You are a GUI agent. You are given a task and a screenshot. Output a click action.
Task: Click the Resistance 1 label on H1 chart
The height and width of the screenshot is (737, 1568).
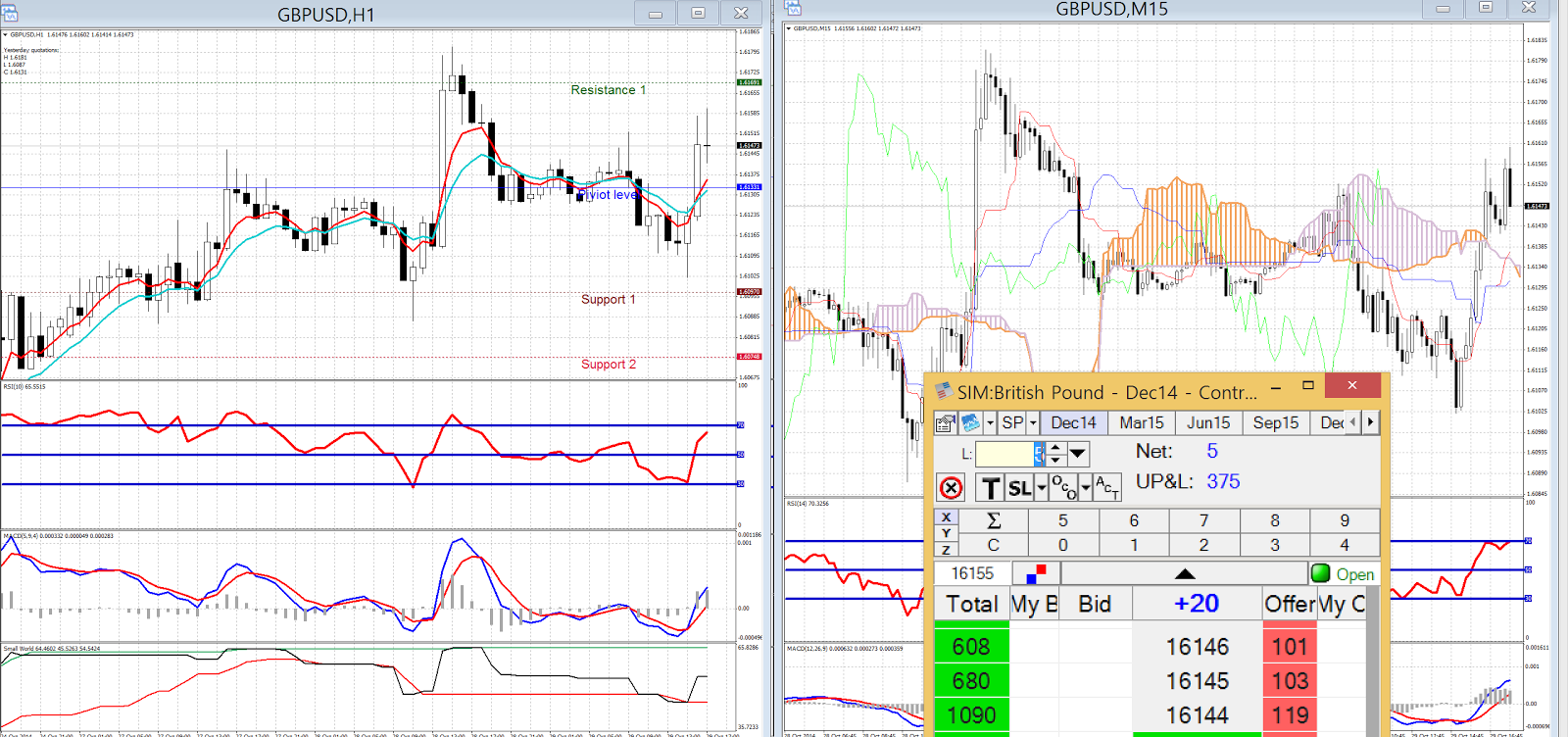tap(609, 90)
